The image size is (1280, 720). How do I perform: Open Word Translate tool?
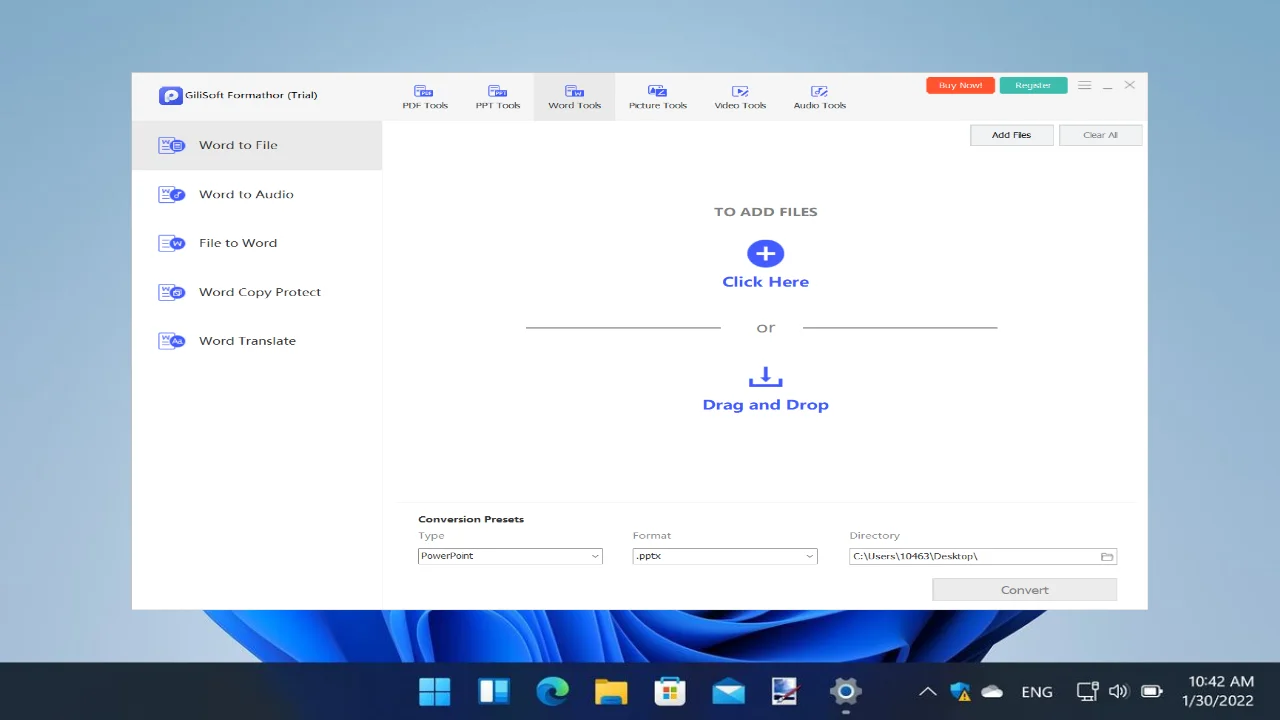click(x=257, y=341)
